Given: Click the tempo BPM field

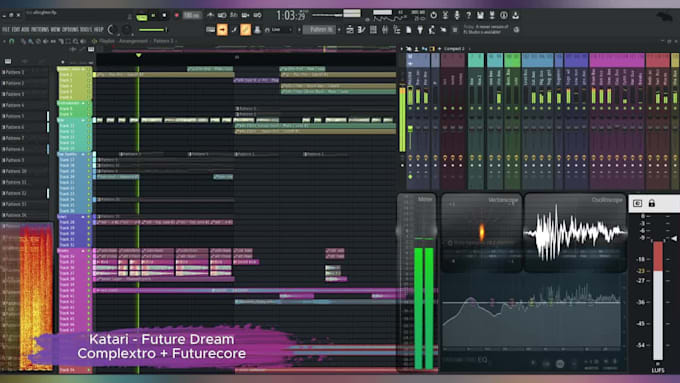Looking at the screenshot, I should (192, 16).
